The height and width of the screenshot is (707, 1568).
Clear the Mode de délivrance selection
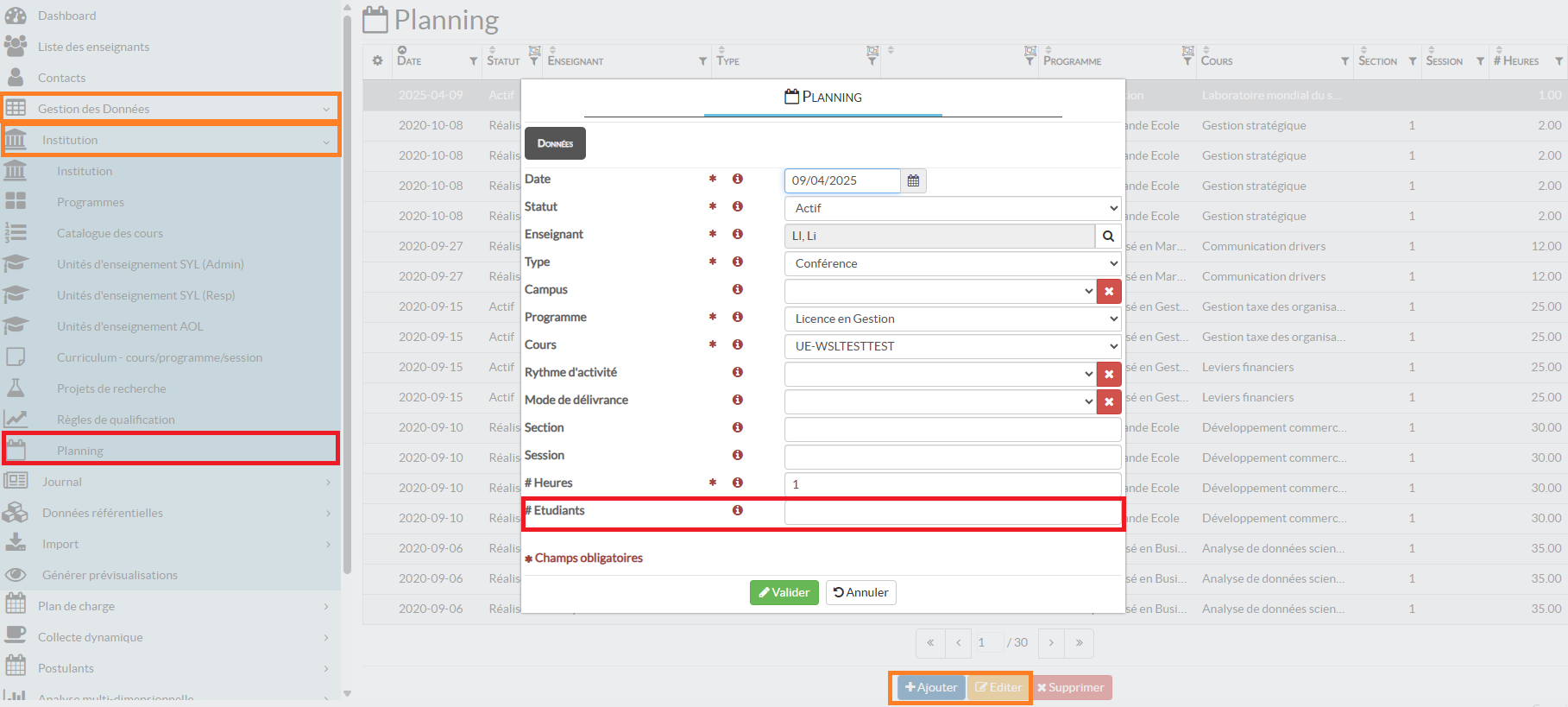coord(1109,401)
